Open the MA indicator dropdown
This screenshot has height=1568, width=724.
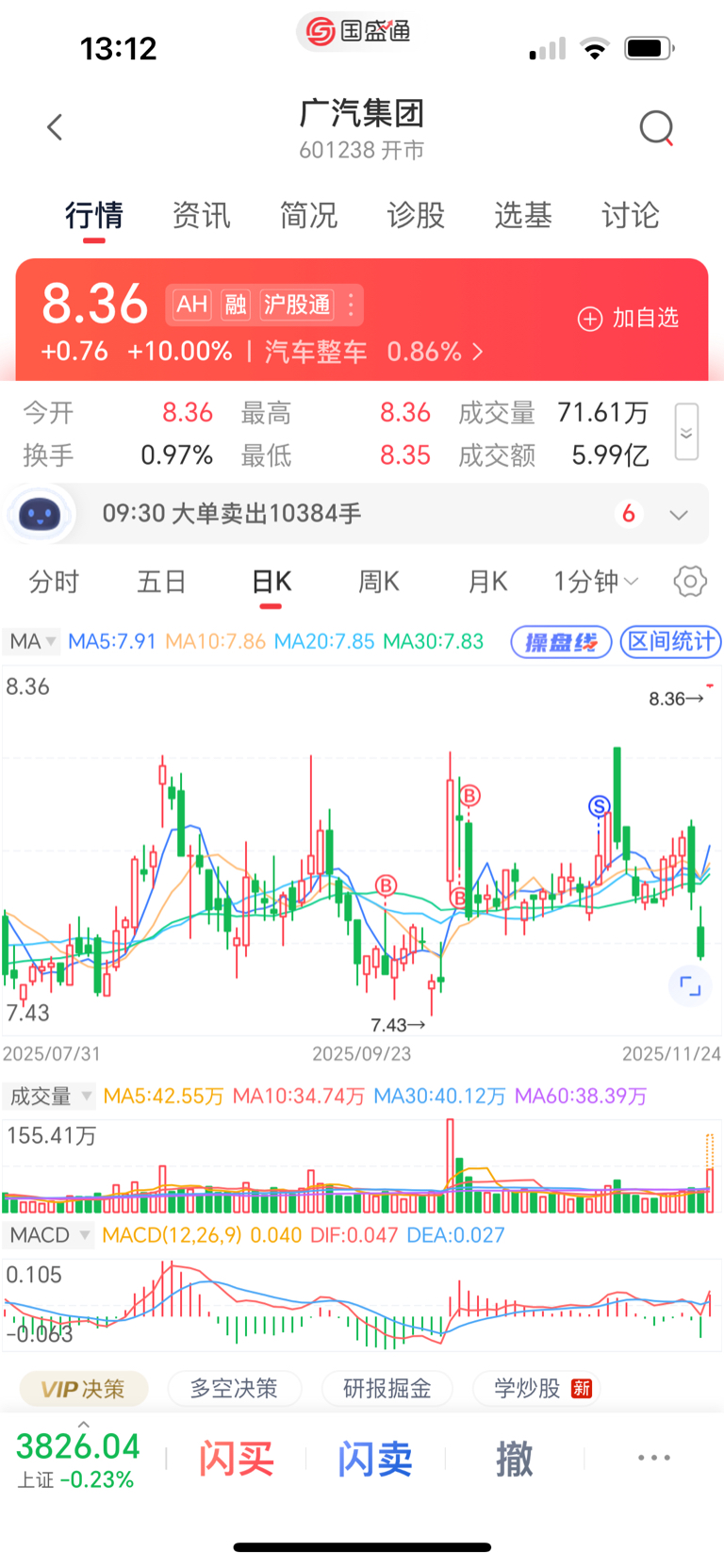31,642
